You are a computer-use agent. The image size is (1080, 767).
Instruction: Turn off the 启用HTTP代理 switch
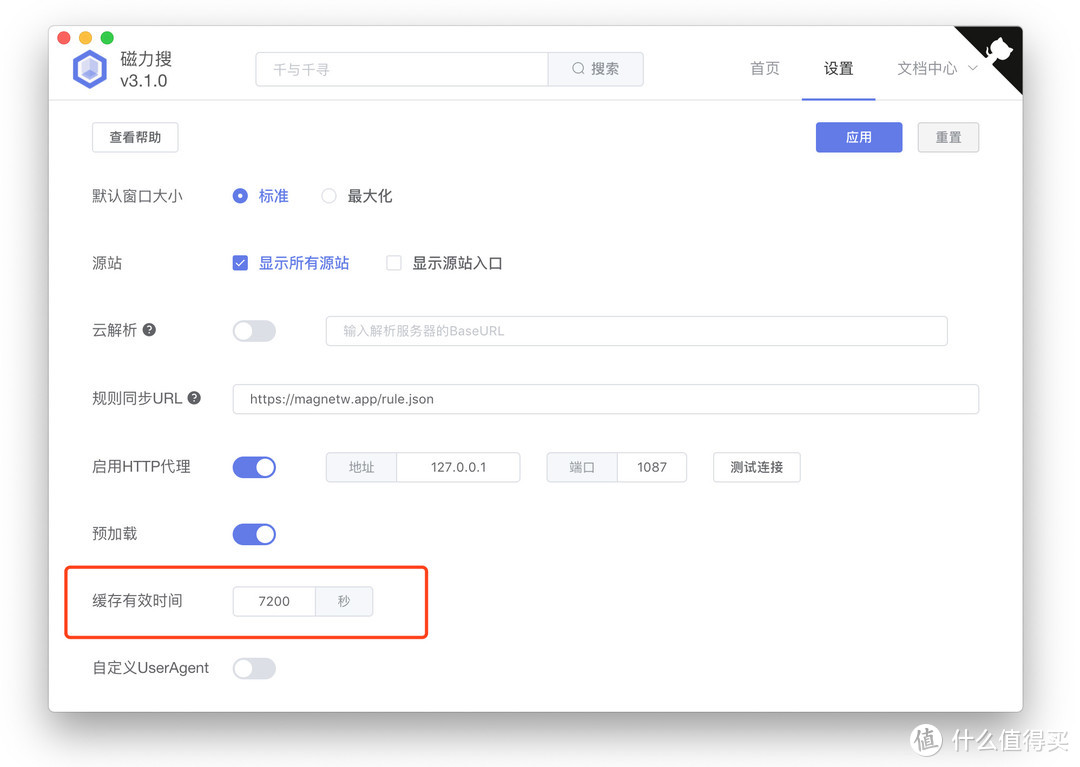tap(254, 467)
